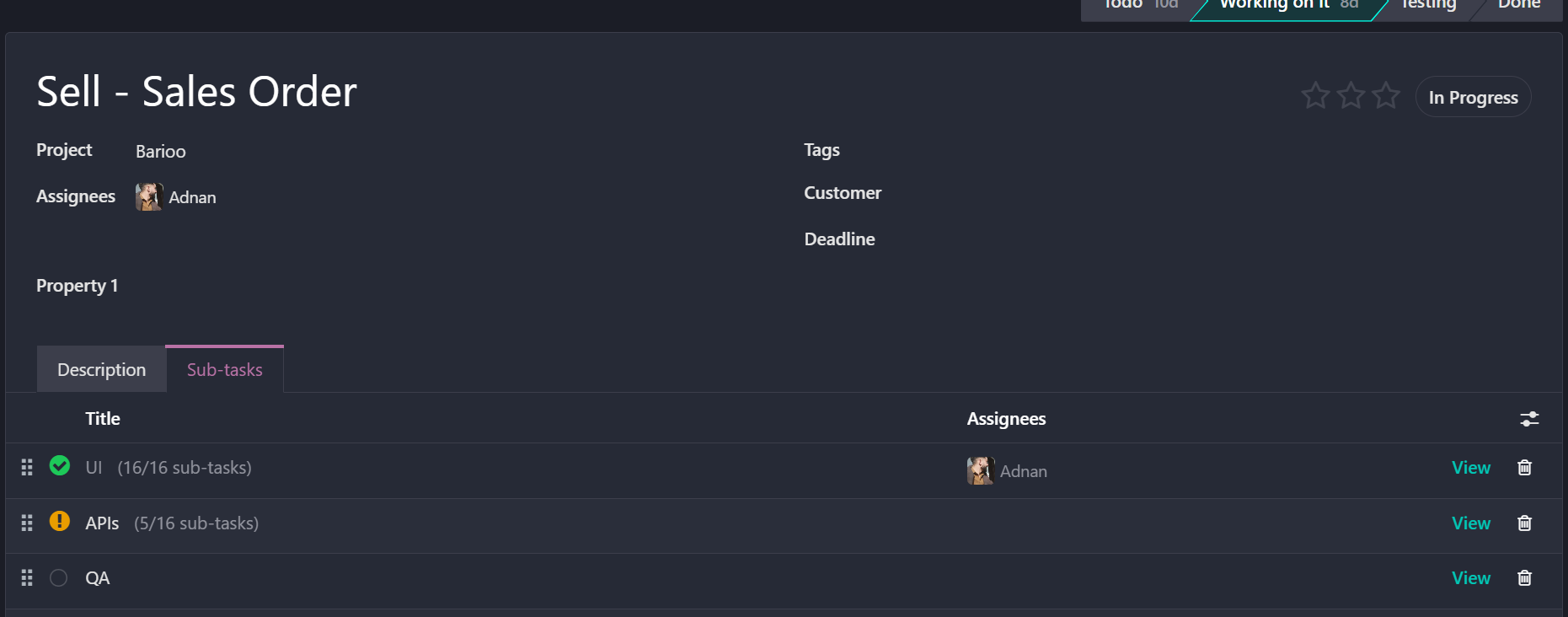Click the drag handle of UI sub-task
The width and height of the screenshot is (1568, 617).
pos(27,468)
